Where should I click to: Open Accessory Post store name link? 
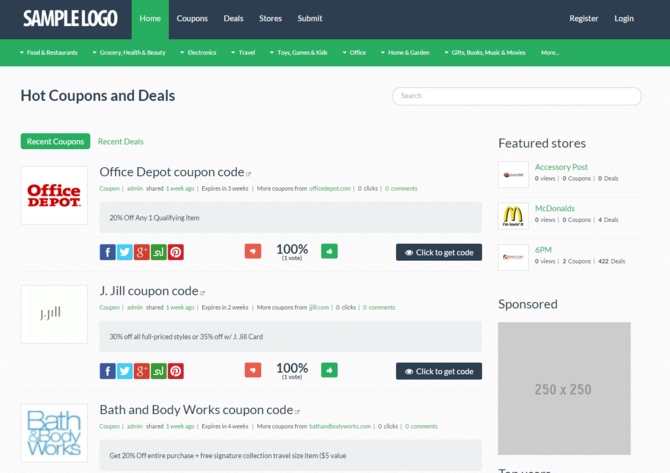click(561, 167)
